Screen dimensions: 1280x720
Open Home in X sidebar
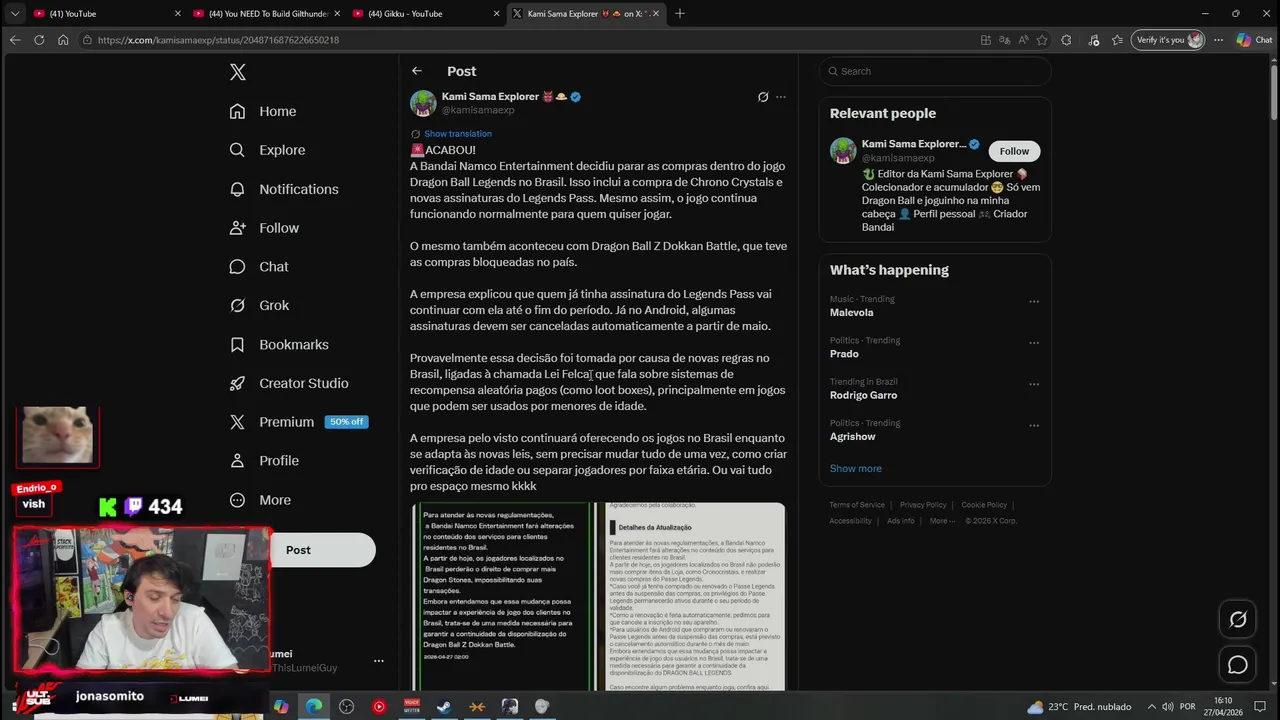[263, 111]
